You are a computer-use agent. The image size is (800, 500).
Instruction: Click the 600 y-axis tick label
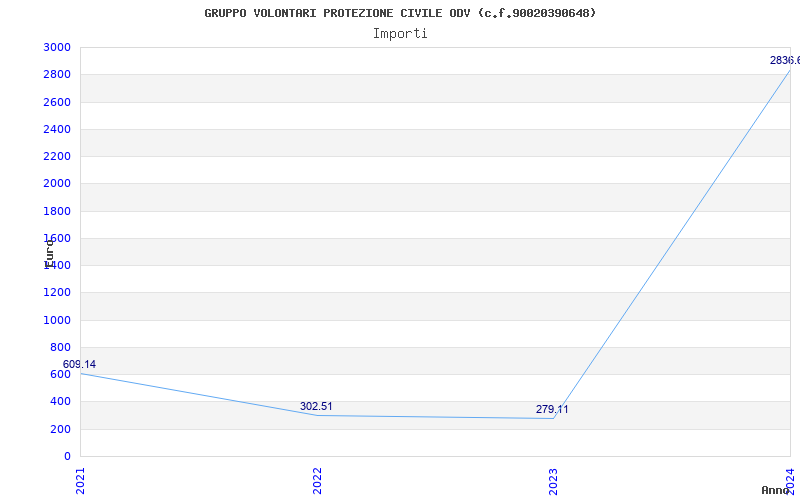[60, 374]
